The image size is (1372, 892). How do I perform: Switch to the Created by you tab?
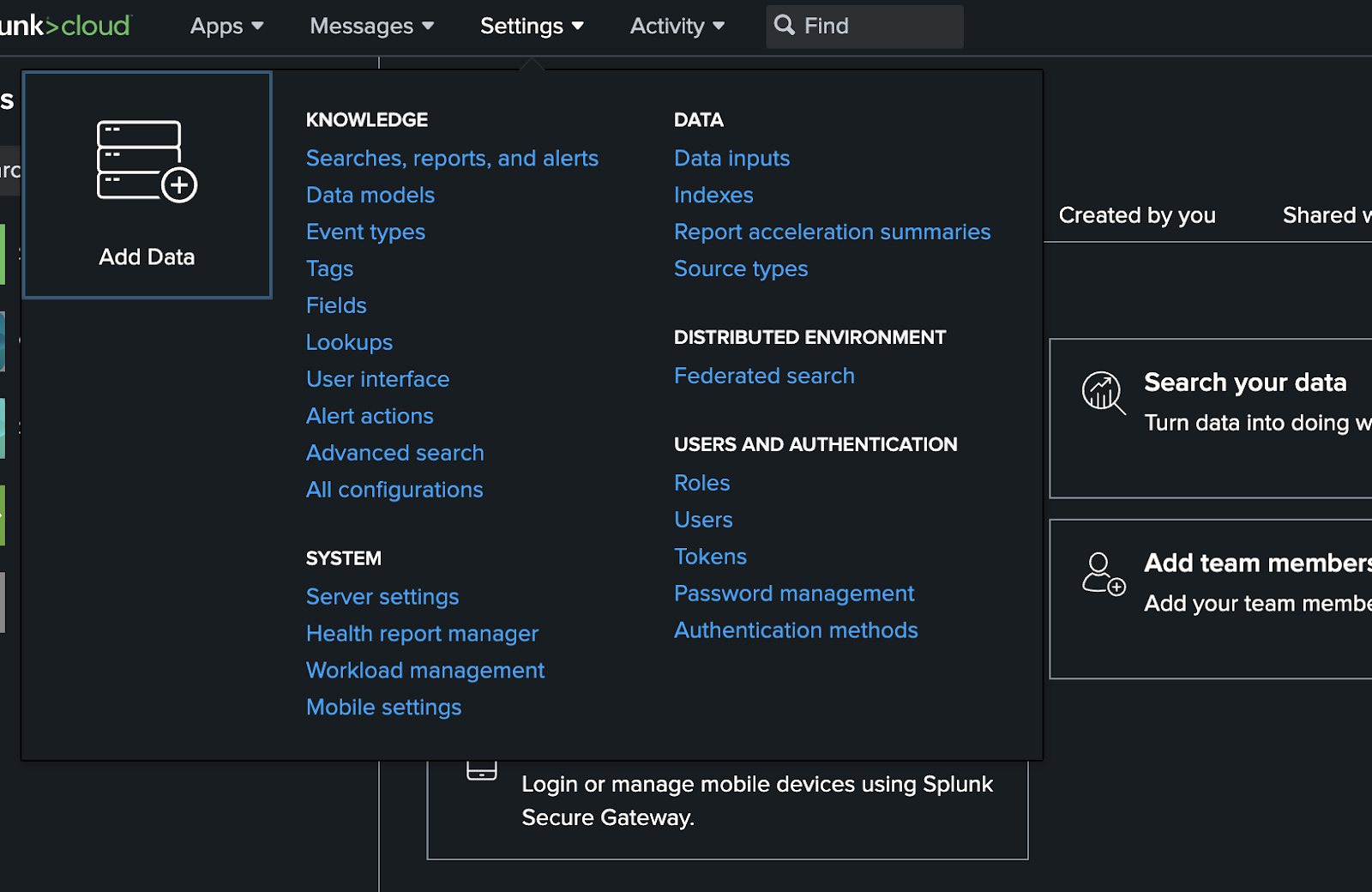point(1136,215)
